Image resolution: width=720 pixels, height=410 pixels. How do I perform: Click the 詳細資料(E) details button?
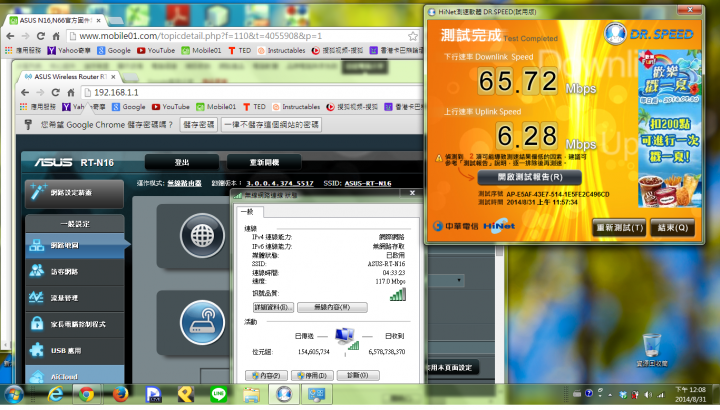(273, 307)
